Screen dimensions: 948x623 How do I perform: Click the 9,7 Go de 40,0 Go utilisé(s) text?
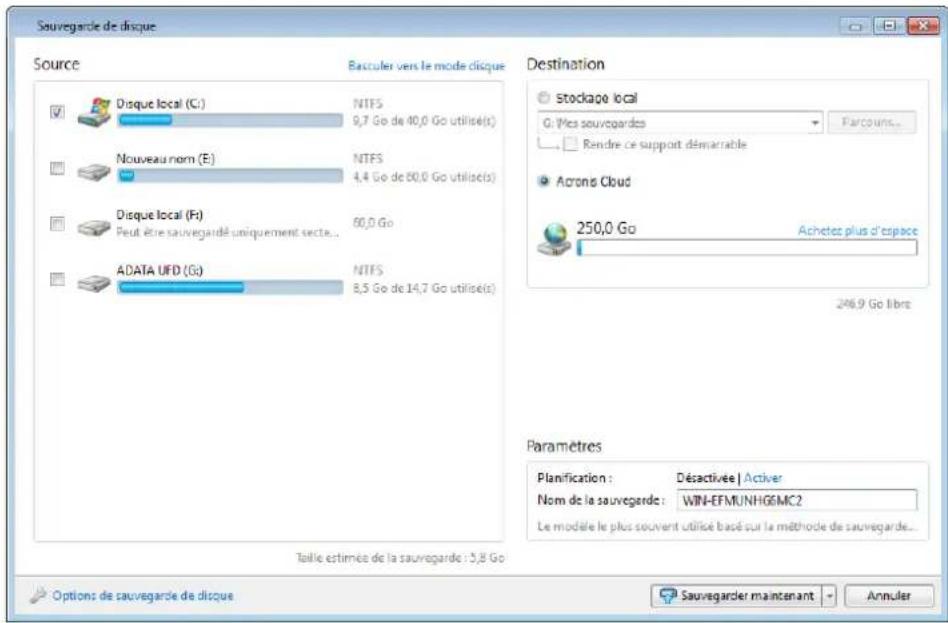(424, 120)
